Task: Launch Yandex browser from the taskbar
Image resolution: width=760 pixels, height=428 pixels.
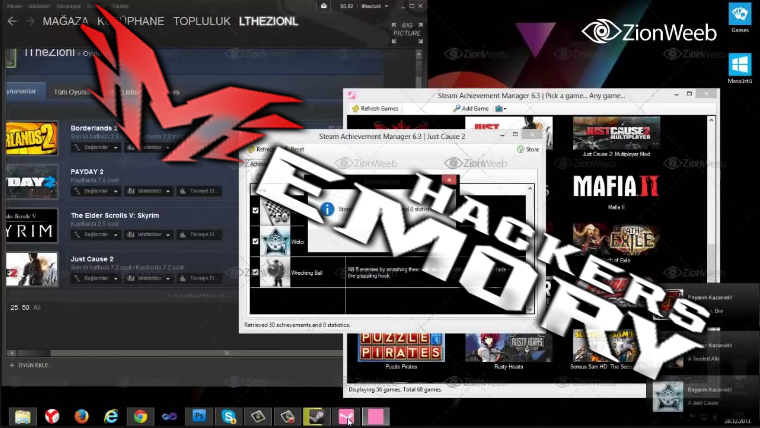Action: (52, 416)
